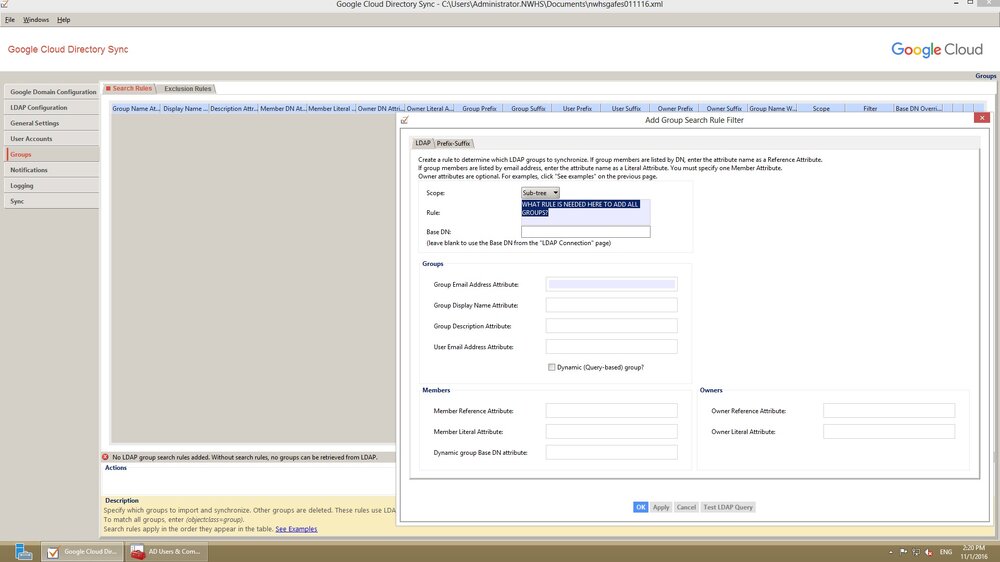Click Filter column header
The width and height of the screenshot is (1000, 562).
pos(870,108)
